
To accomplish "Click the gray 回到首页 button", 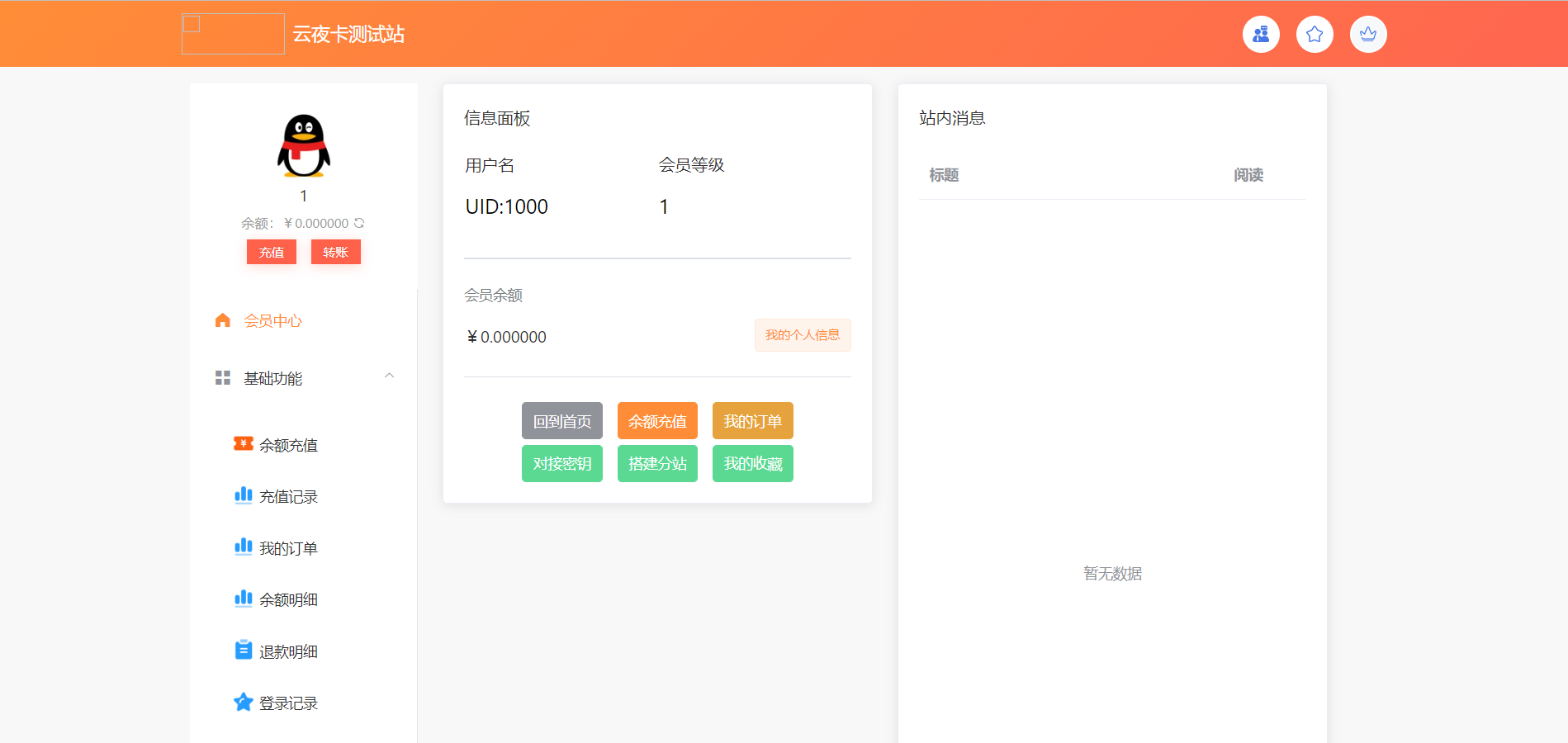I will tap(562, 421).
